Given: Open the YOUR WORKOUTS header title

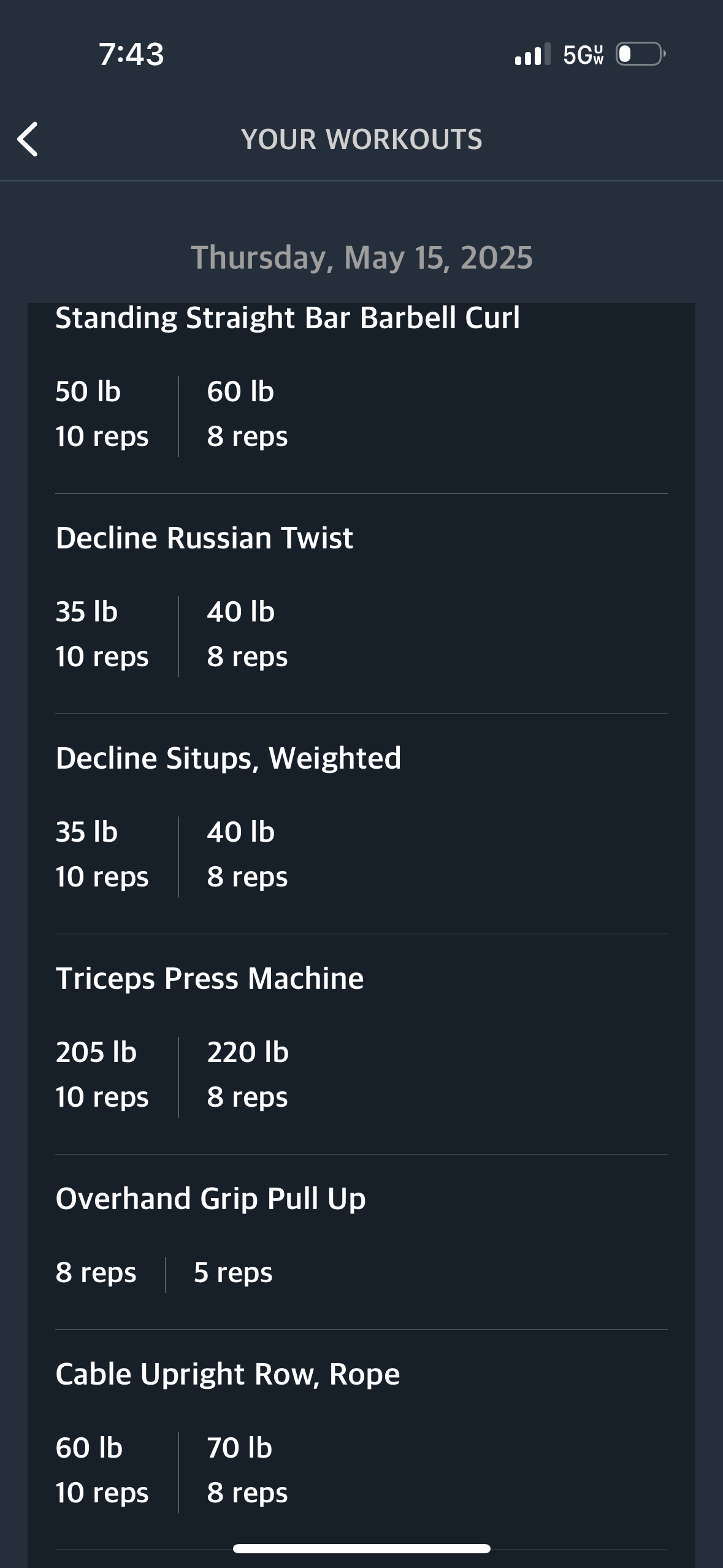Looking at the screenshot, I should point(362,139).
